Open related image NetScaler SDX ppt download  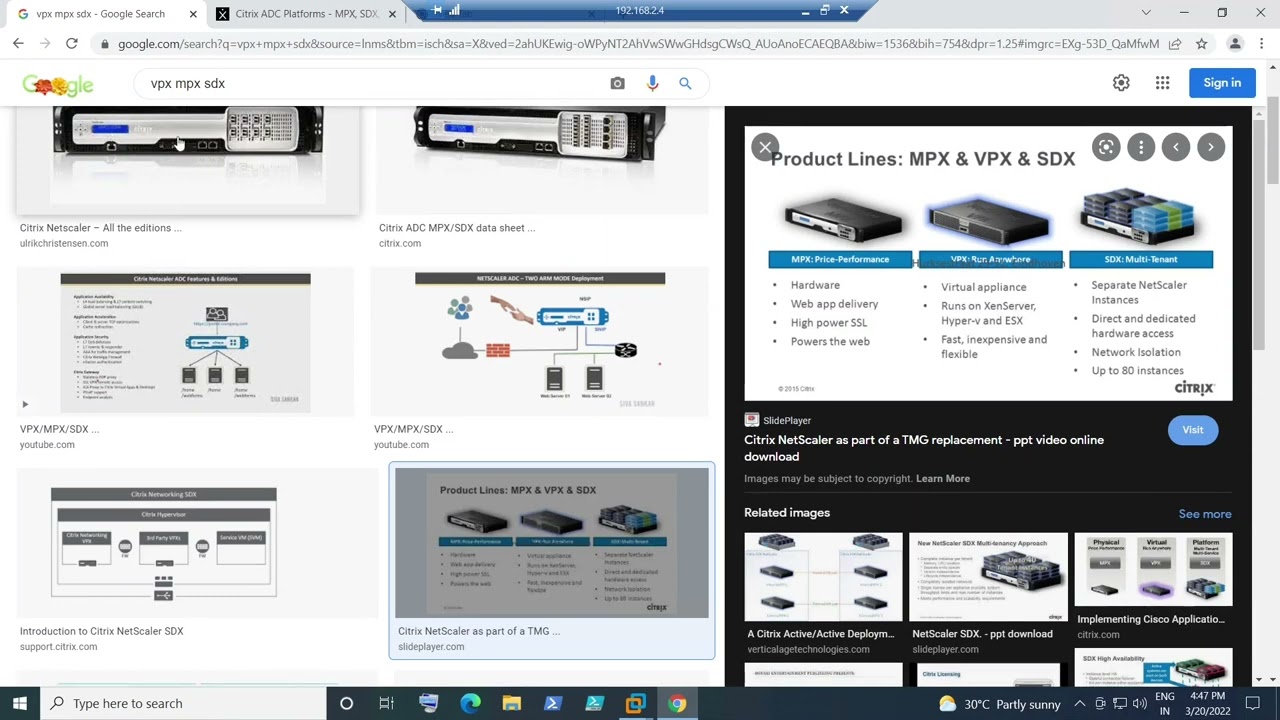coord(988,578)
